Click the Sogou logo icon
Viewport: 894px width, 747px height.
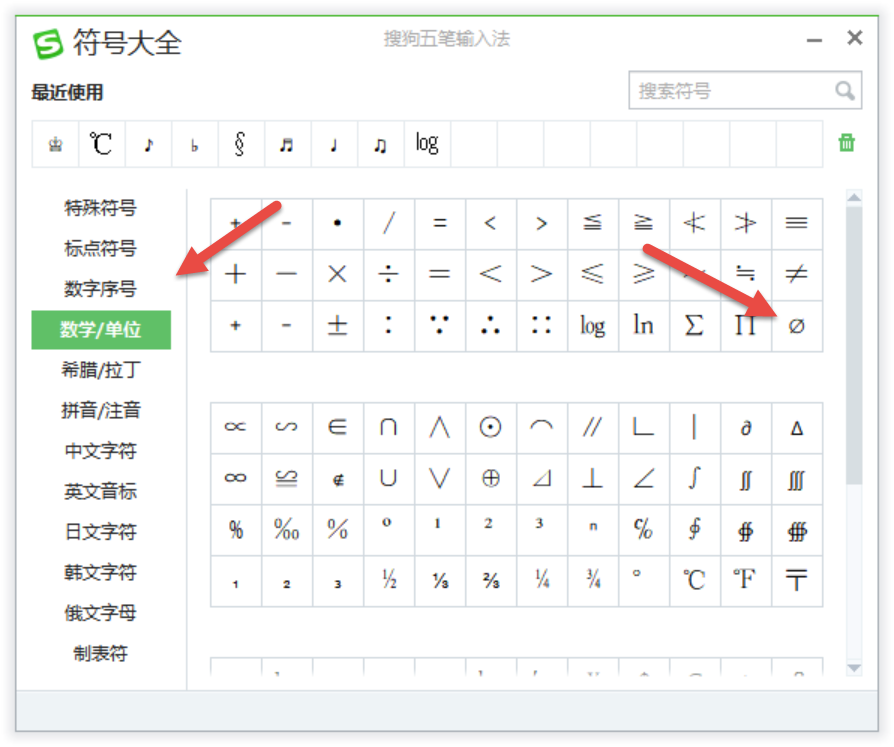[x=48, y=44]
